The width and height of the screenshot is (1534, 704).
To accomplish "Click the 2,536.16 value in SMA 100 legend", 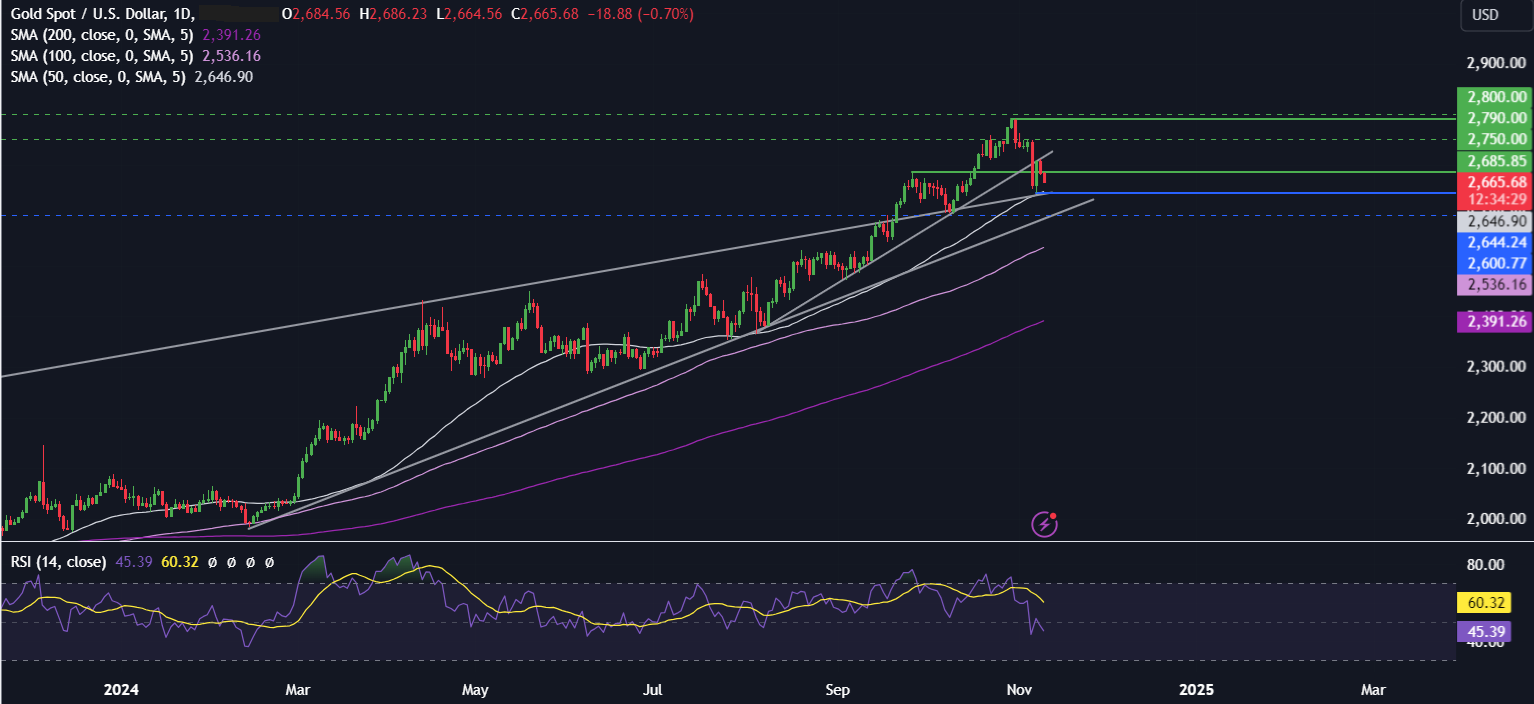I will click(231, 56).
